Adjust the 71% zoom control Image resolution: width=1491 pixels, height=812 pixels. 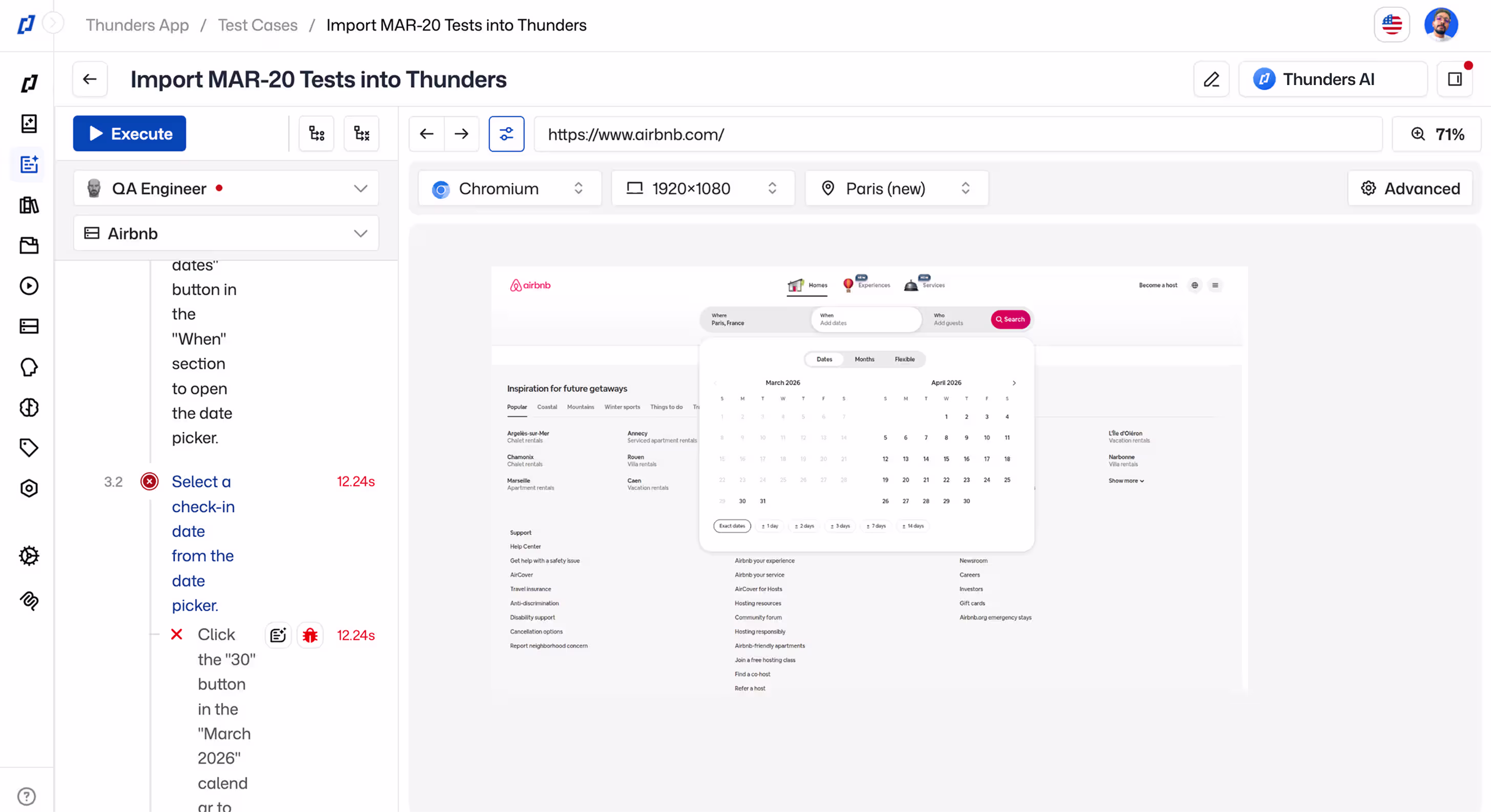click(x=1437, y=134)
